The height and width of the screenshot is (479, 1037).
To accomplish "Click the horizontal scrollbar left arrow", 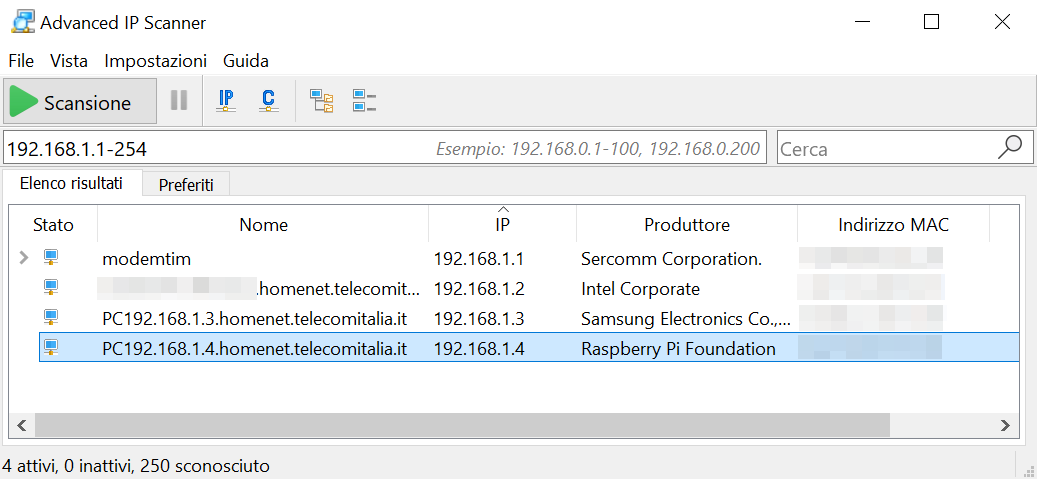I will point(22,425).
